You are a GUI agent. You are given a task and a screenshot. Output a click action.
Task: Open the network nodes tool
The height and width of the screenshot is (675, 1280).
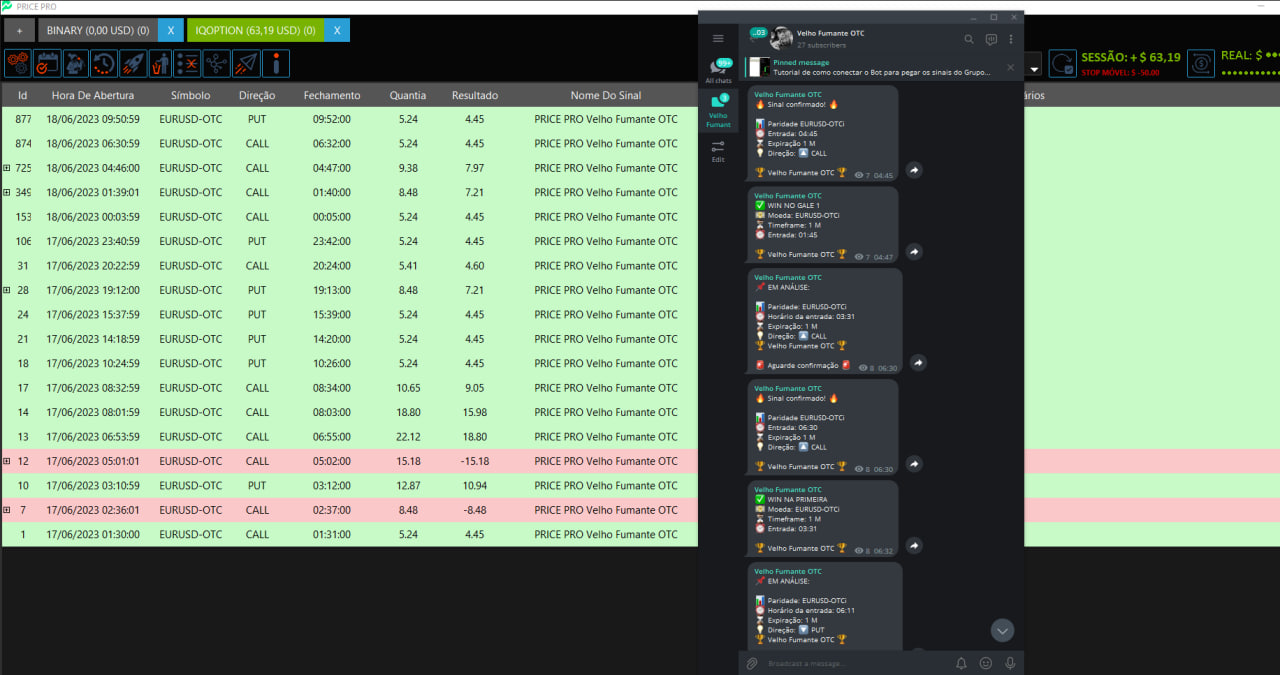coord(217,64)
